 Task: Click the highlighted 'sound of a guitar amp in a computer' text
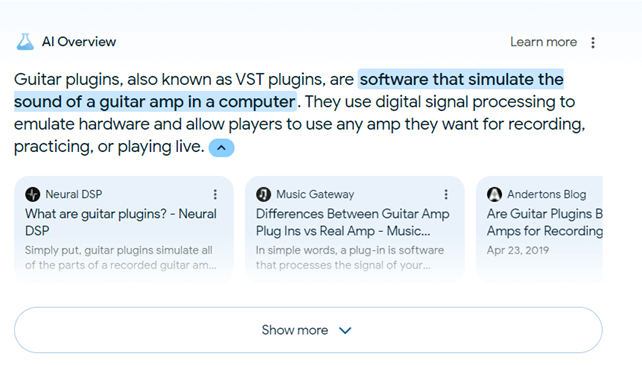155,102
